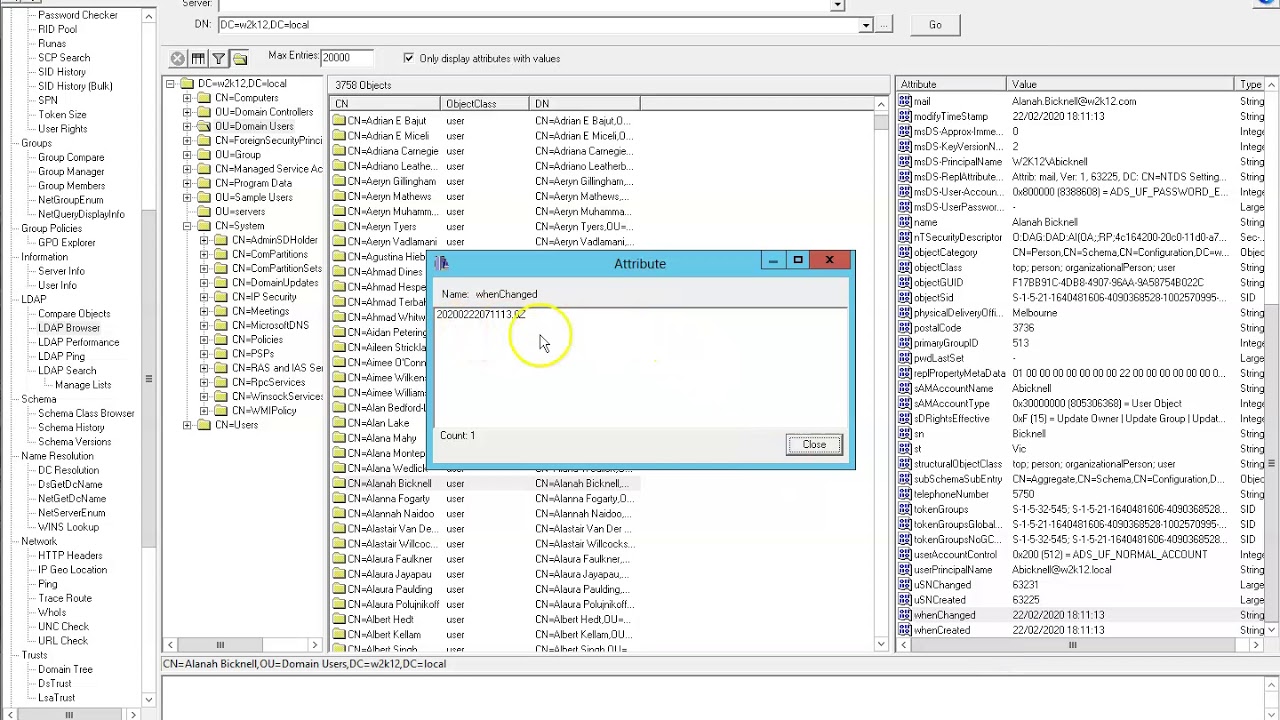Click the mail attribute icon
The width and height of the screenshot is (1280, 720).
(905, 101)
